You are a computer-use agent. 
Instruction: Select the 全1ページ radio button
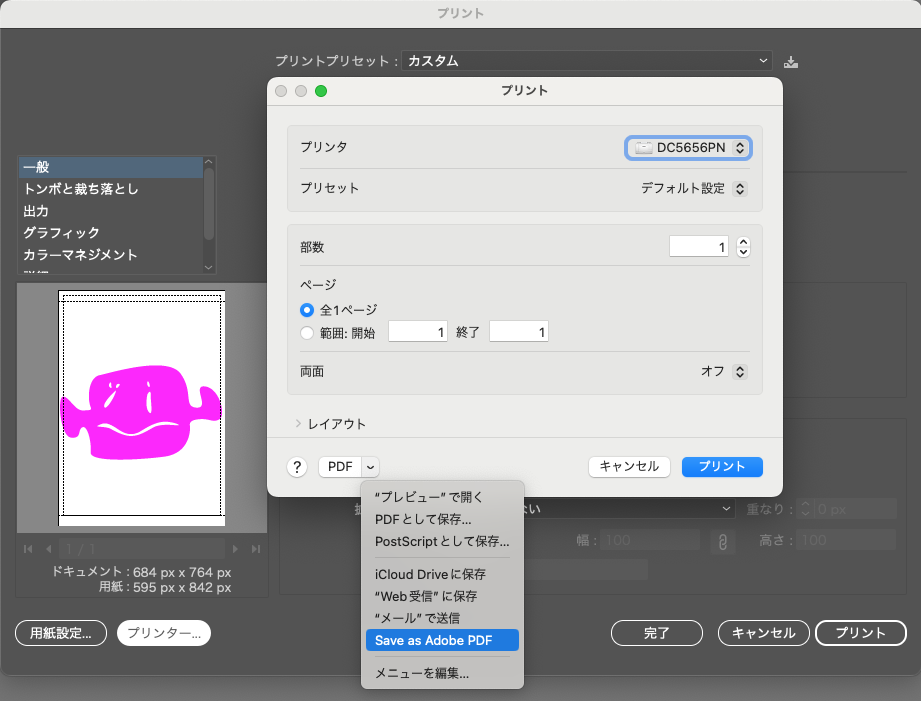(x=308, y=310)
